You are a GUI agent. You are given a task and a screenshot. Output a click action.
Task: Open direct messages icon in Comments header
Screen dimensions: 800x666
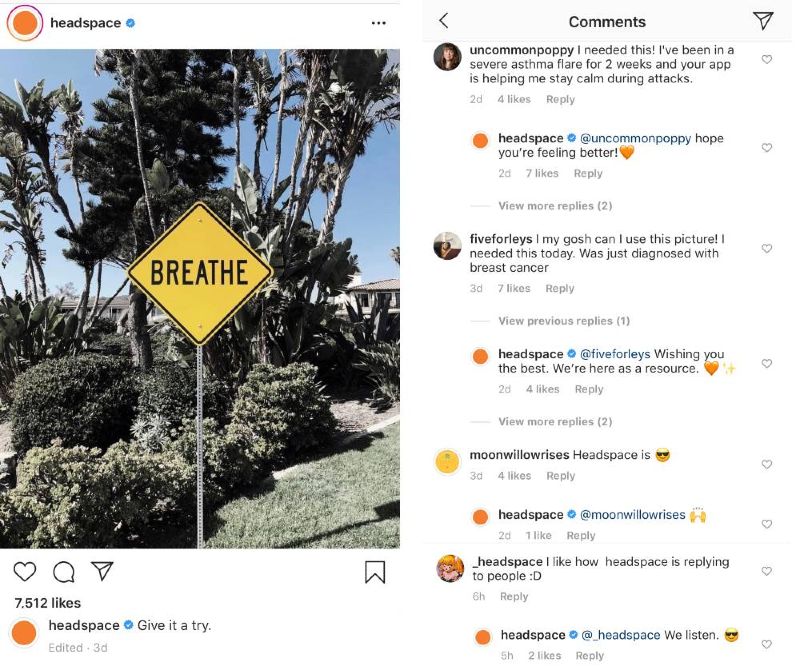click(763, 21)
